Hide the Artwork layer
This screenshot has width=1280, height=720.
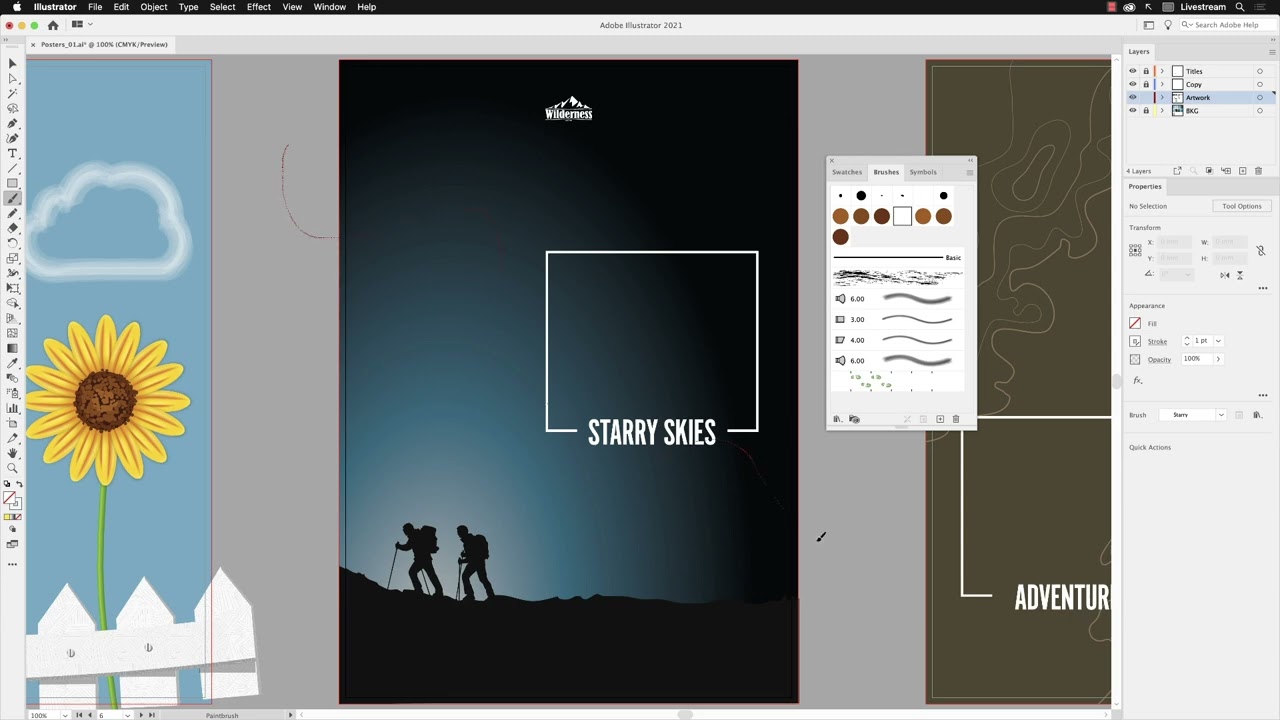click(1133, 97)
